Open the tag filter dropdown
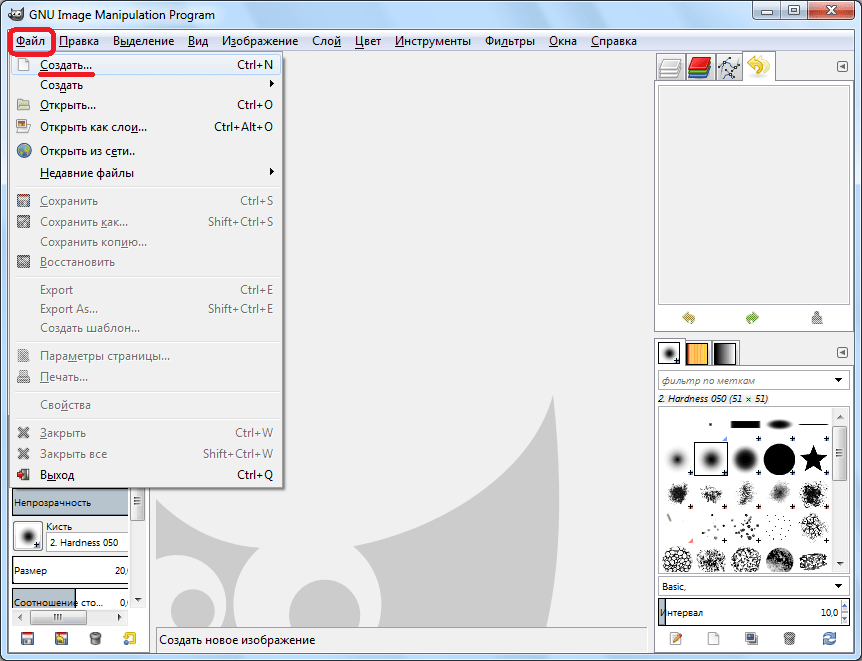 (839, 380)
